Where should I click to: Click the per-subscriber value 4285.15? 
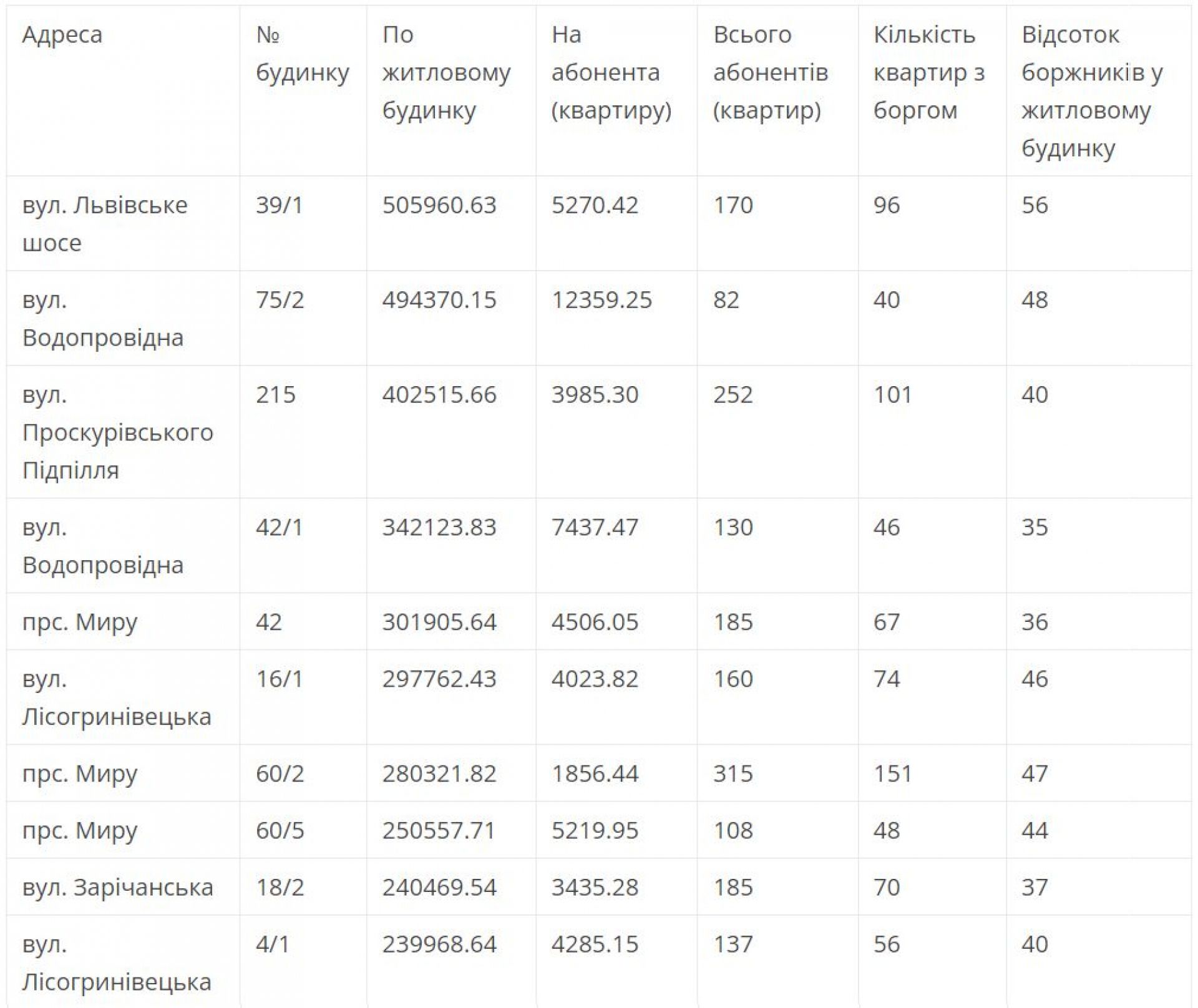(595, 944)
